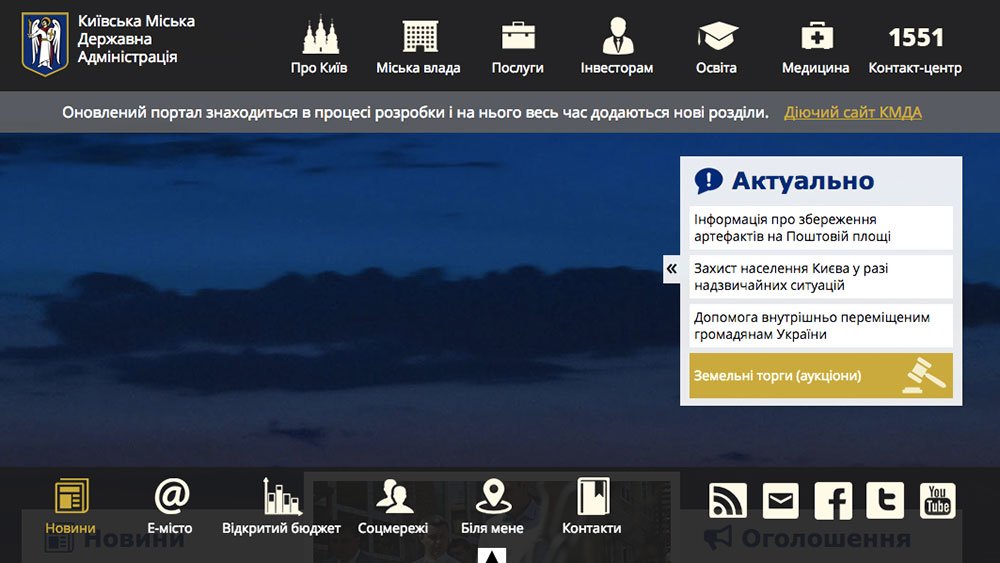The width and height of the screenshot is (1000, 563).
Task: Open the Освіта graduation cap icon
Action: 716,37
